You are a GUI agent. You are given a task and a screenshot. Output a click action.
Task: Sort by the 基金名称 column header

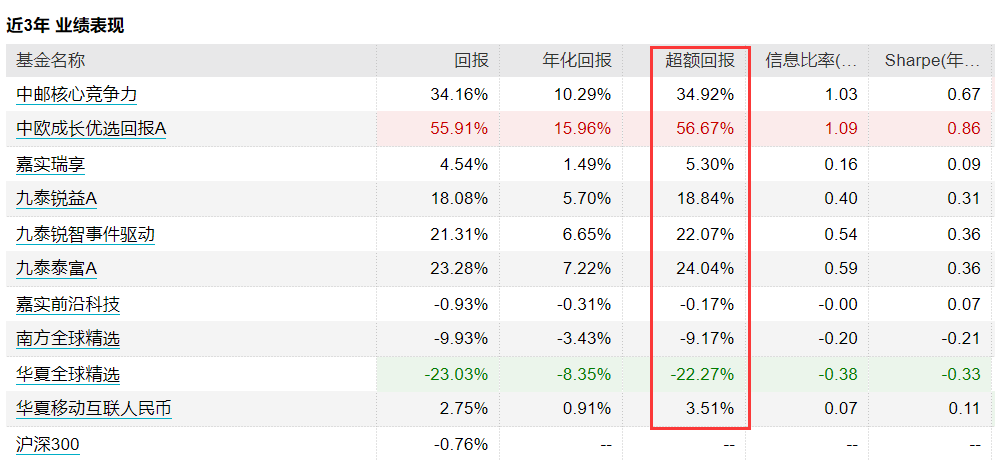[51, 60]
